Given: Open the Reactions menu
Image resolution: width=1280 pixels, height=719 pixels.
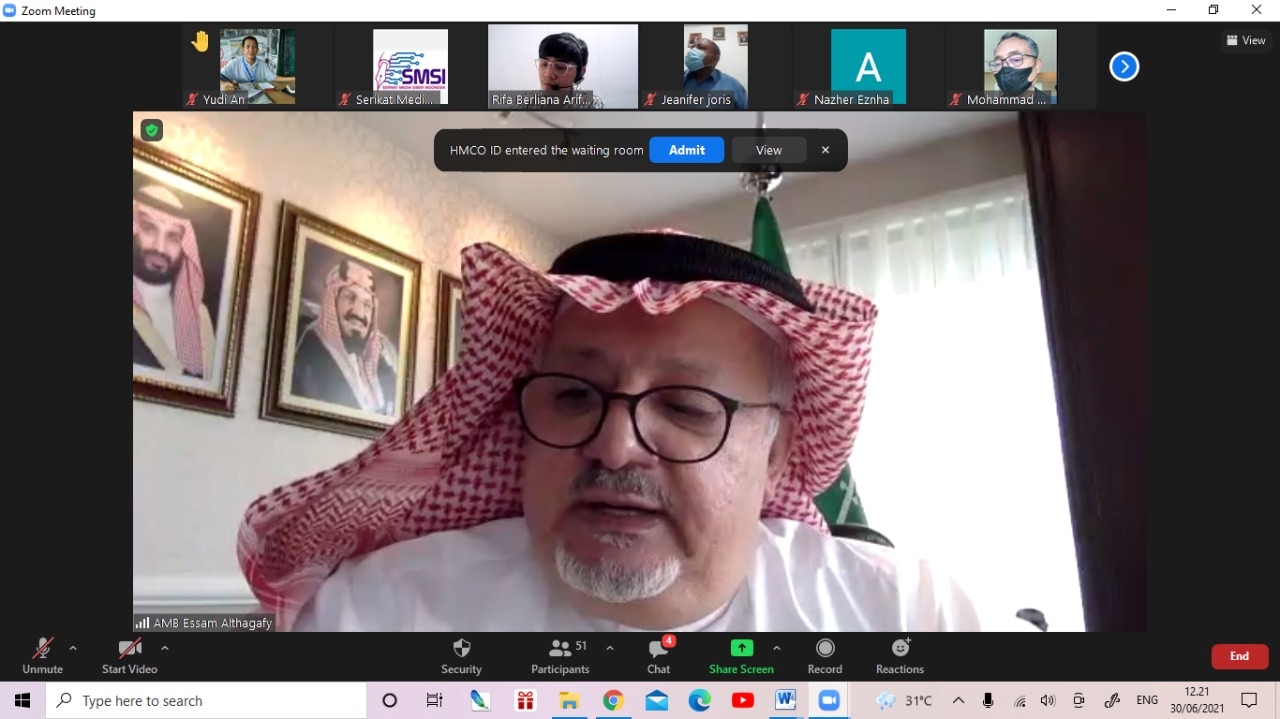Looking at the screenshot, I should [x=899, y=656].
